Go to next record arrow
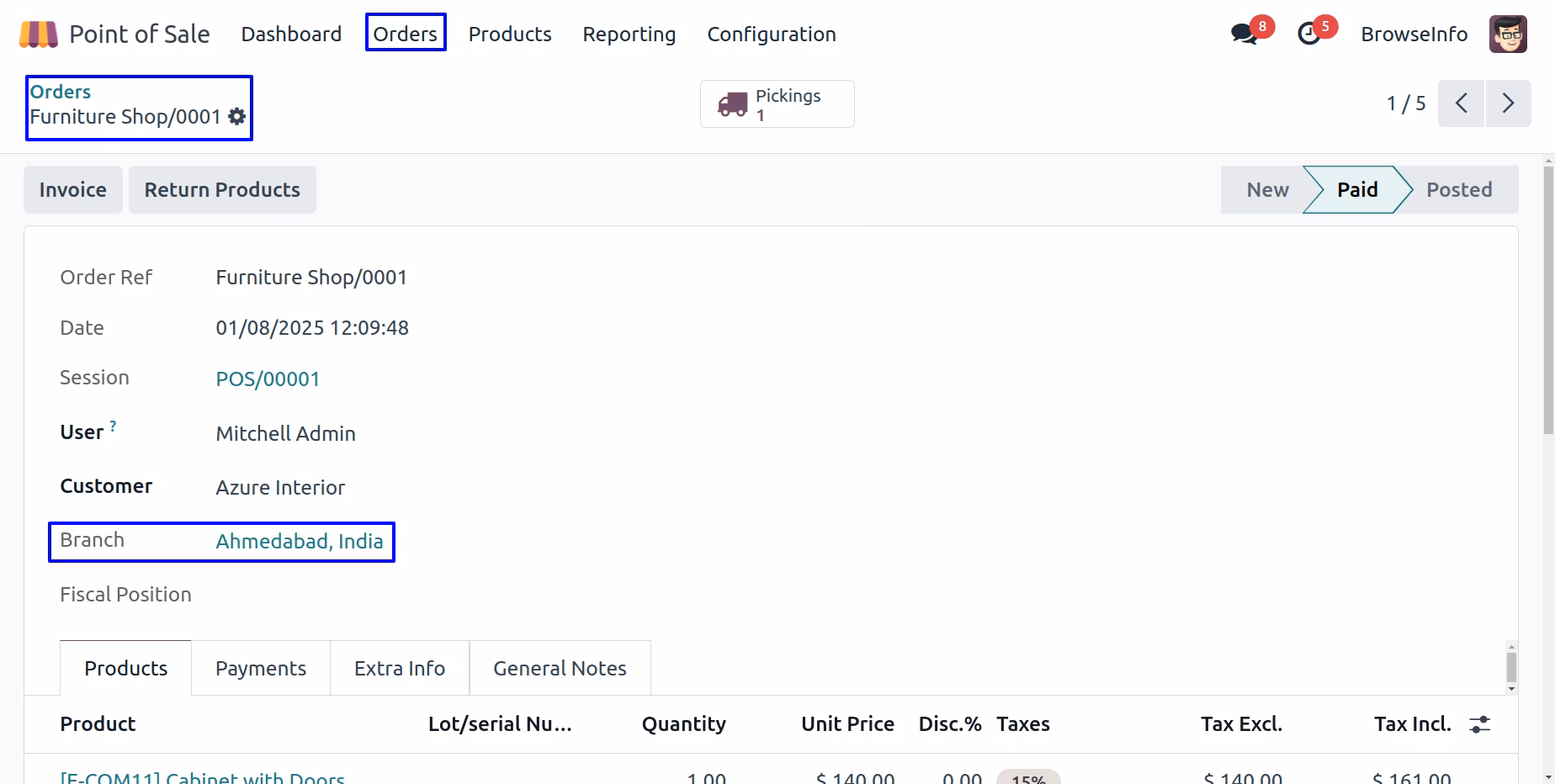The width and height of the screenshot is (1555, 784). [x=1508, y=103]
